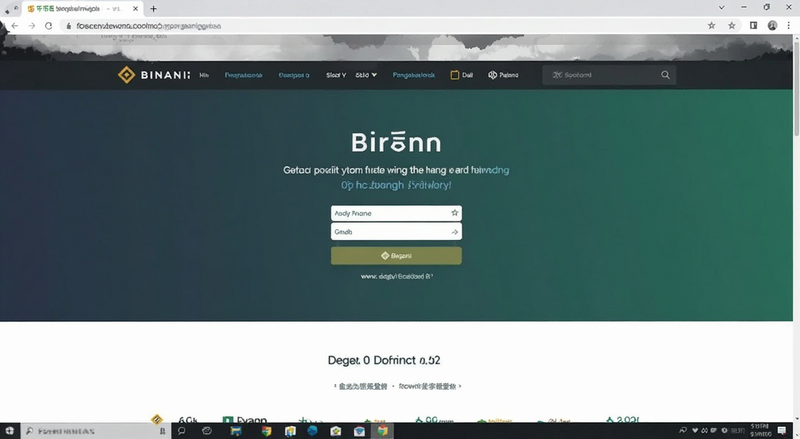
Task: Open the browser side panel icon
Action: tap(753, 26)
